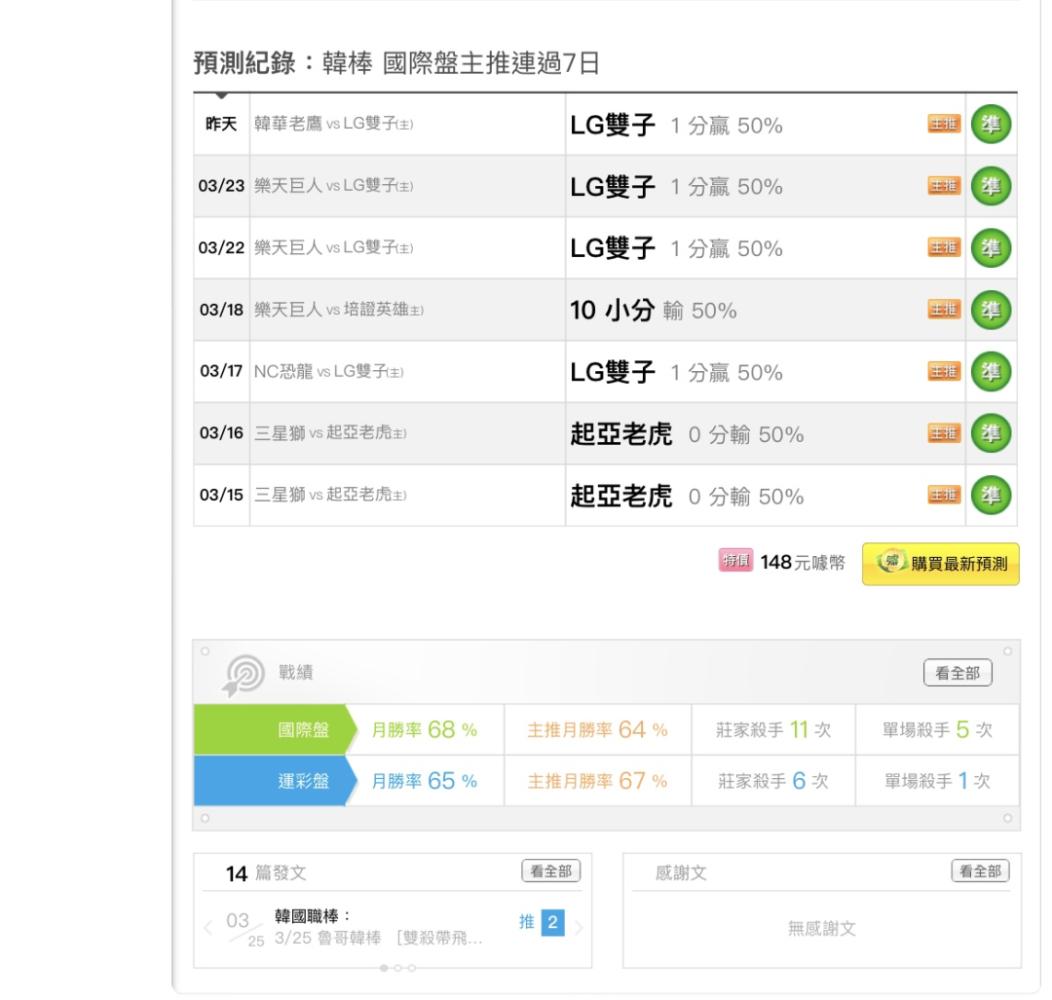The image size is (1052, 1000).
Task: Click the 國際盤 月勝率 68% value
Action: tap(424, 730)
